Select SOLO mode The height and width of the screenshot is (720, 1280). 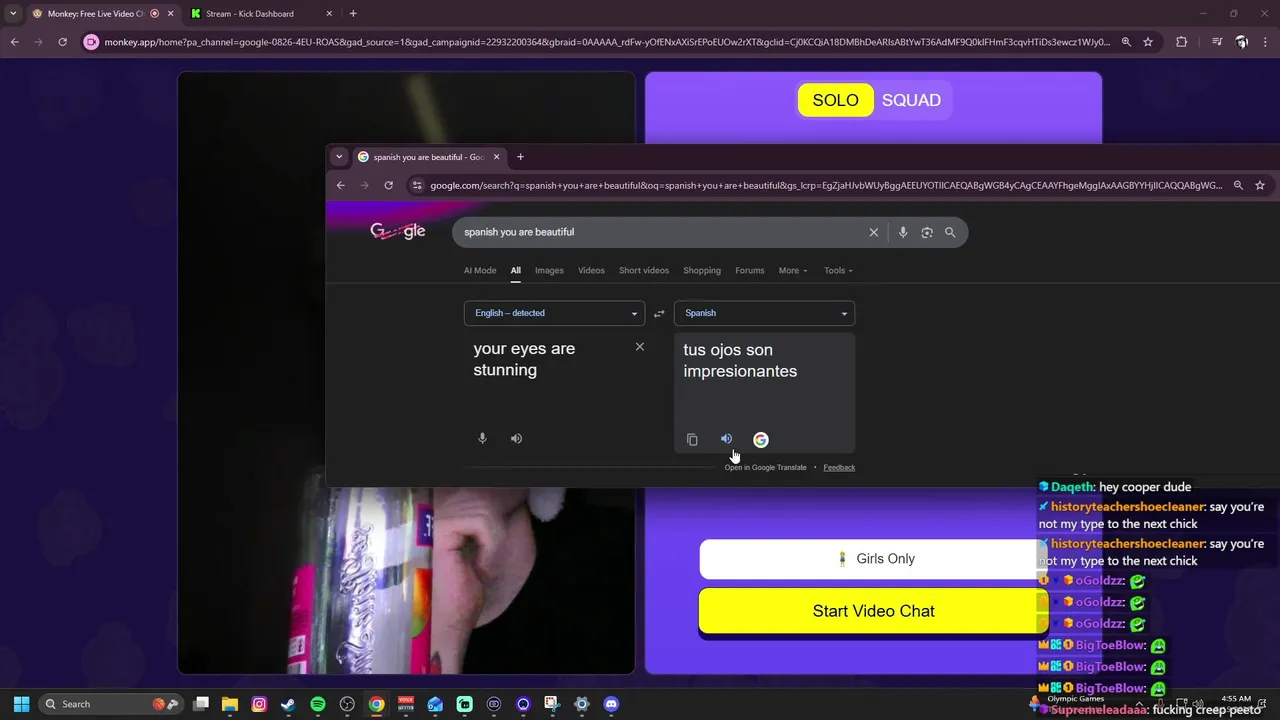pyautogui.click(x=836, y=100)
